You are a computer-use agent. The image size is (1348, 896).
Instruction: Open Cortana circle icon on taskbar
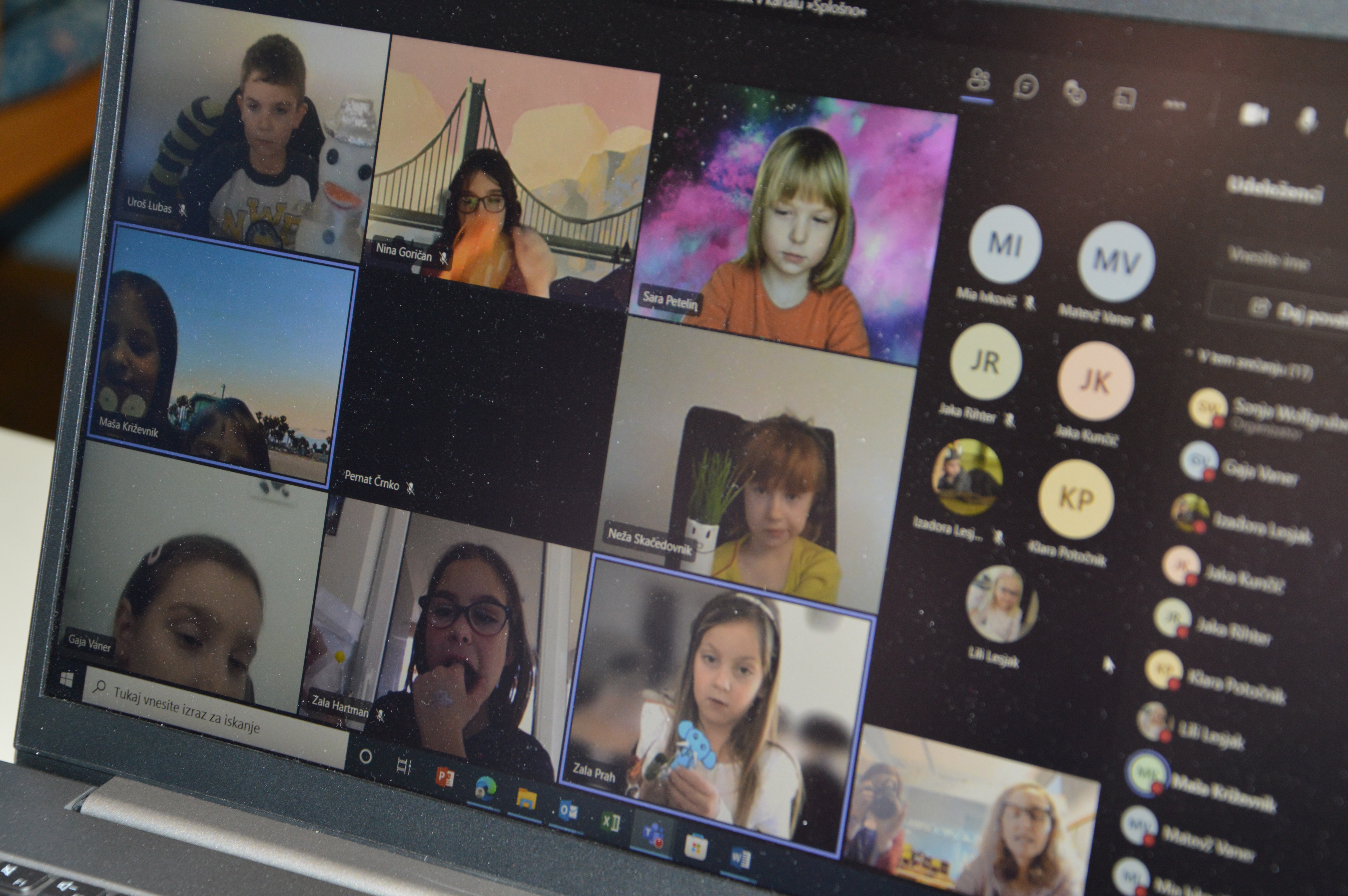tap(365, 757)
